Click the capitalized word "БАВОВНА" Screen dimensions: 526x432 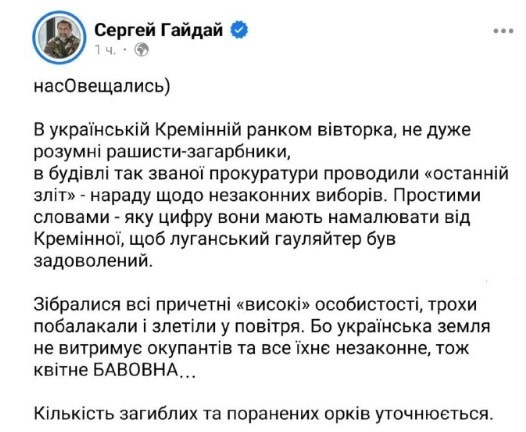point(135,370)
